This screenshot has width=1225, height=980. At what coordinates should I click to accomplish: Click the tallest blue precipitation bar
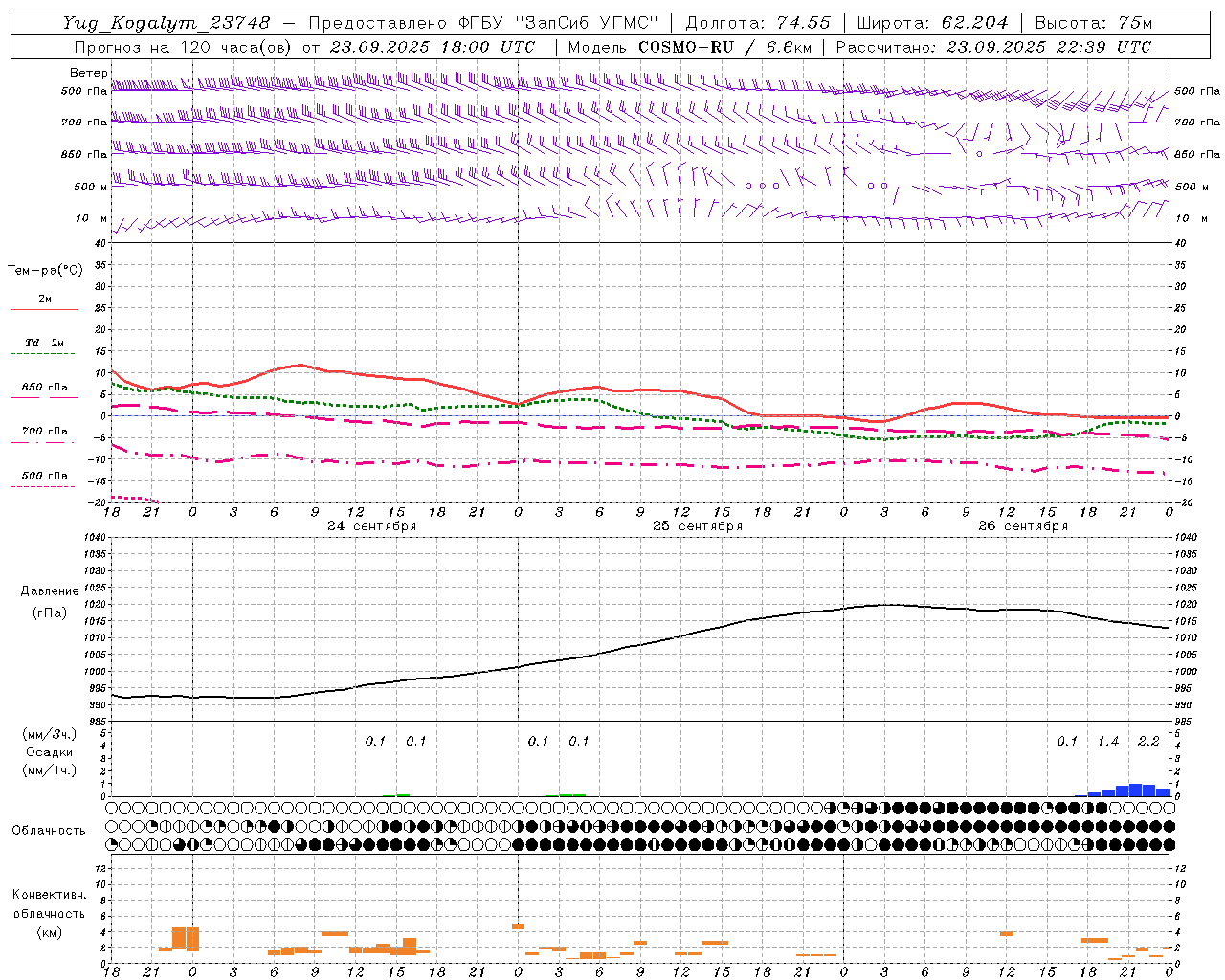1136,790
